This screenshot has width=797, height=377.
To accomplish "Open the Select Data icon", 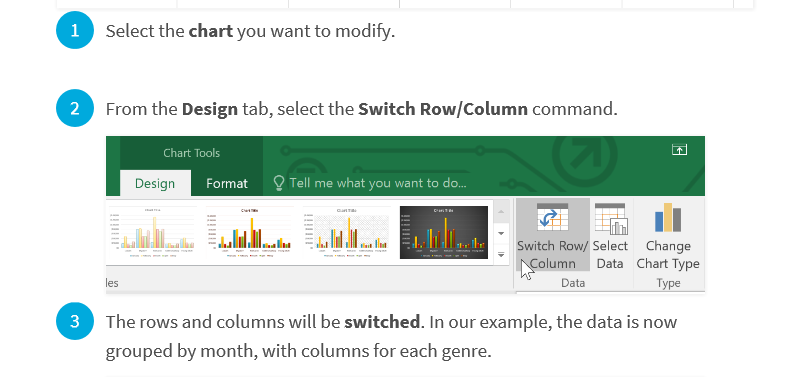I will coord(611,219).
